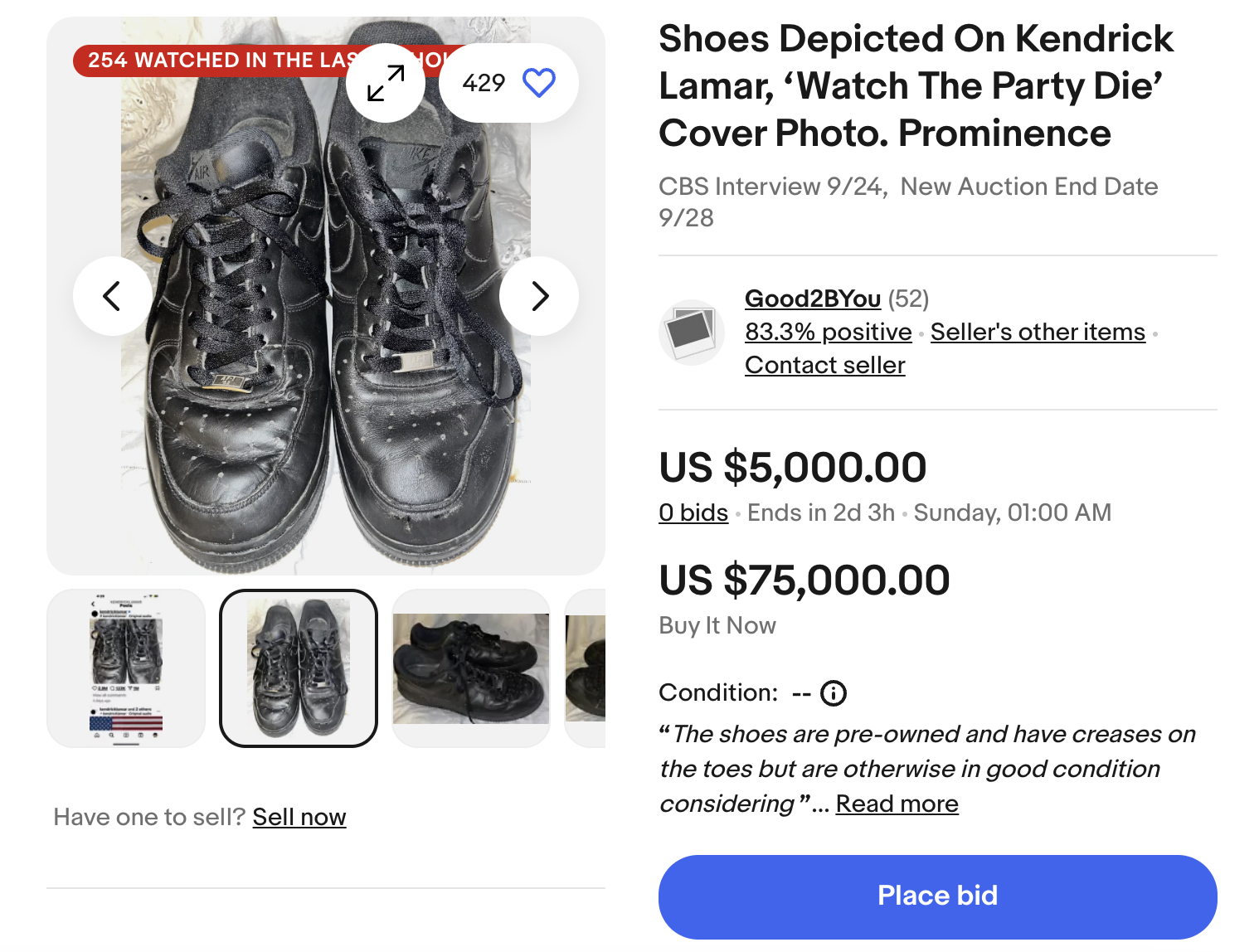Click the Sell now link
This screenshot has width=1259, height=952.
click(299, 817)
